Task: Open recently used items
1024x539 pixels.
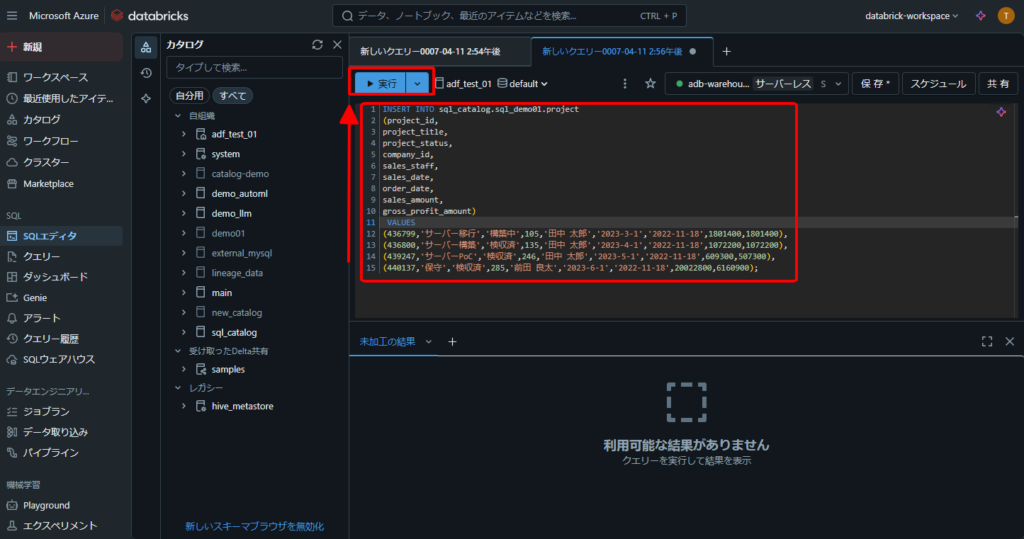Action: (x=61, y=99)
